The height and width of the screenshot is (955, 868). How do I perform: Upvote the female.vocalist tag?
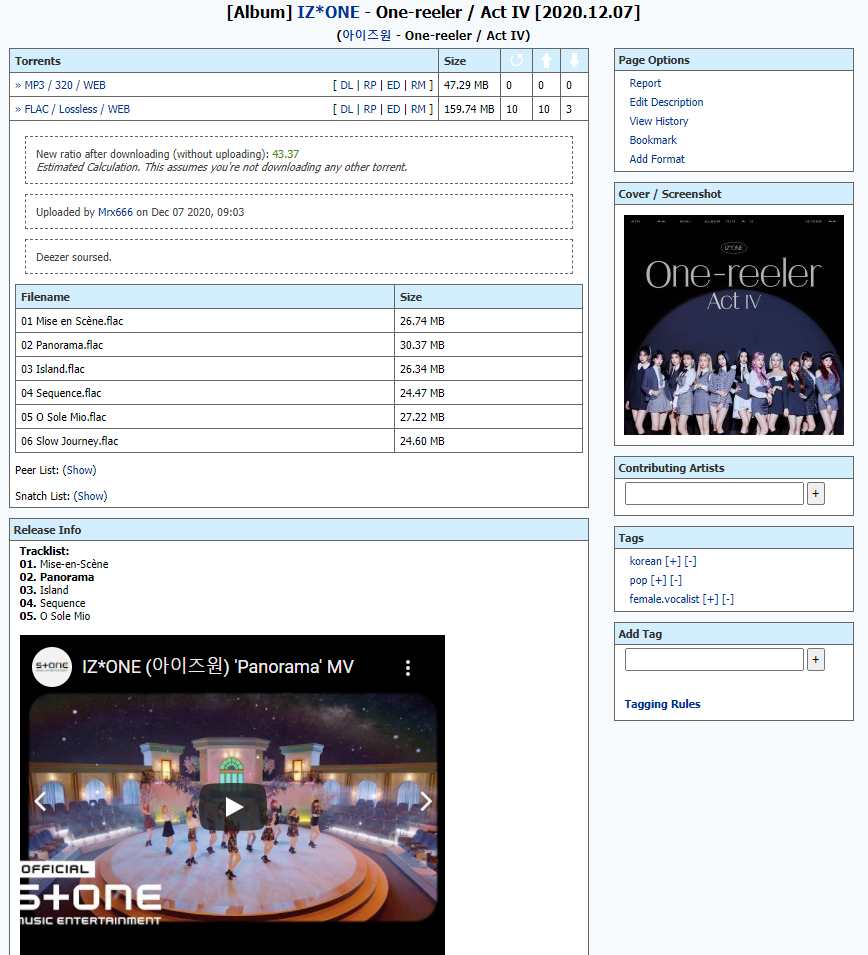point(710,600)
